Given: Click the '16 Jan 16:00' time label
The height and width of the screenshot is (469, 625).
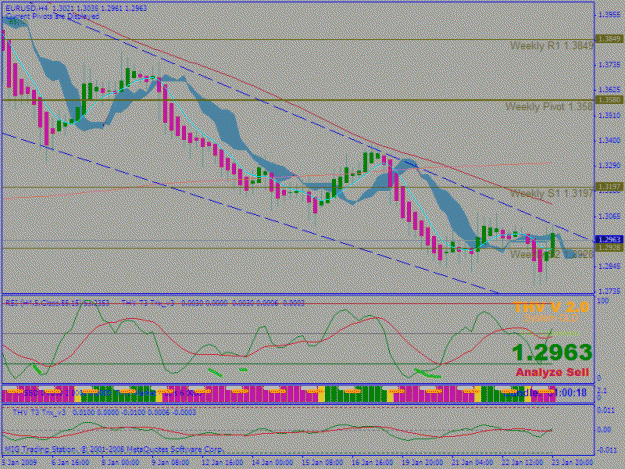Looking at the screenshot, I should [372, 463].
